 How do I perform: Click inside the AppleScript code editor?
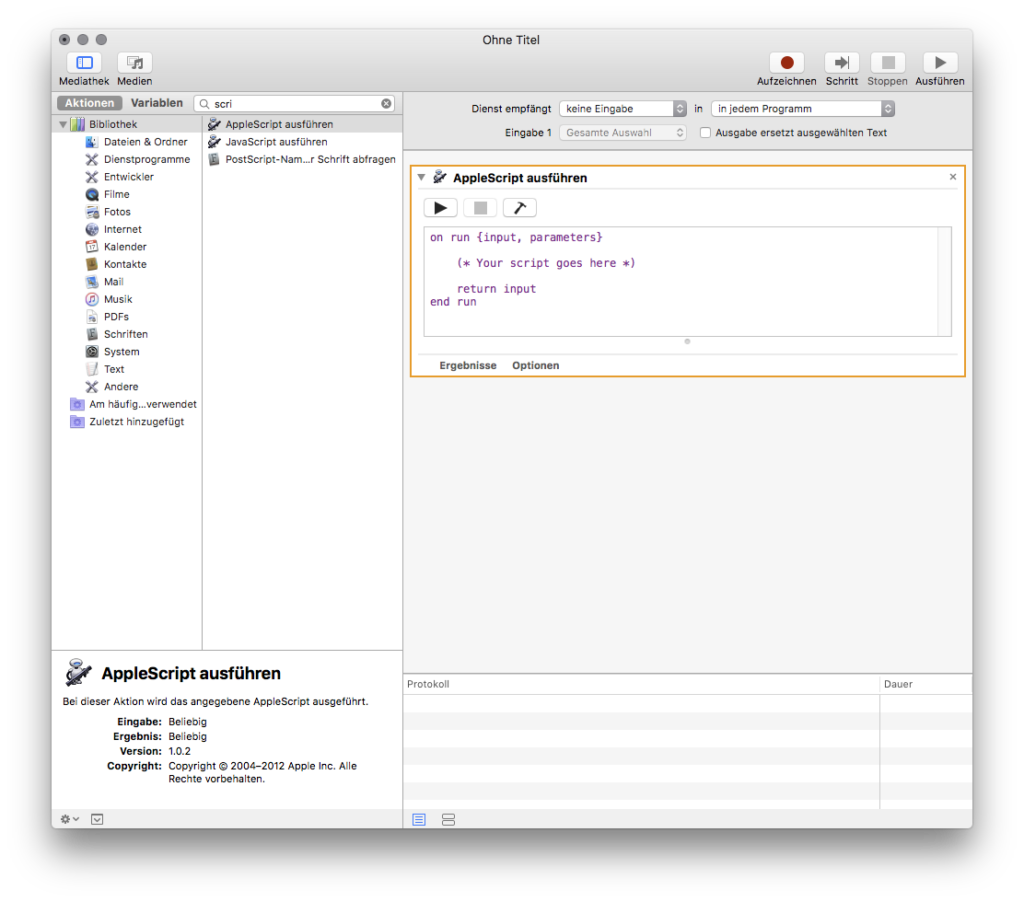pos(681,282)
